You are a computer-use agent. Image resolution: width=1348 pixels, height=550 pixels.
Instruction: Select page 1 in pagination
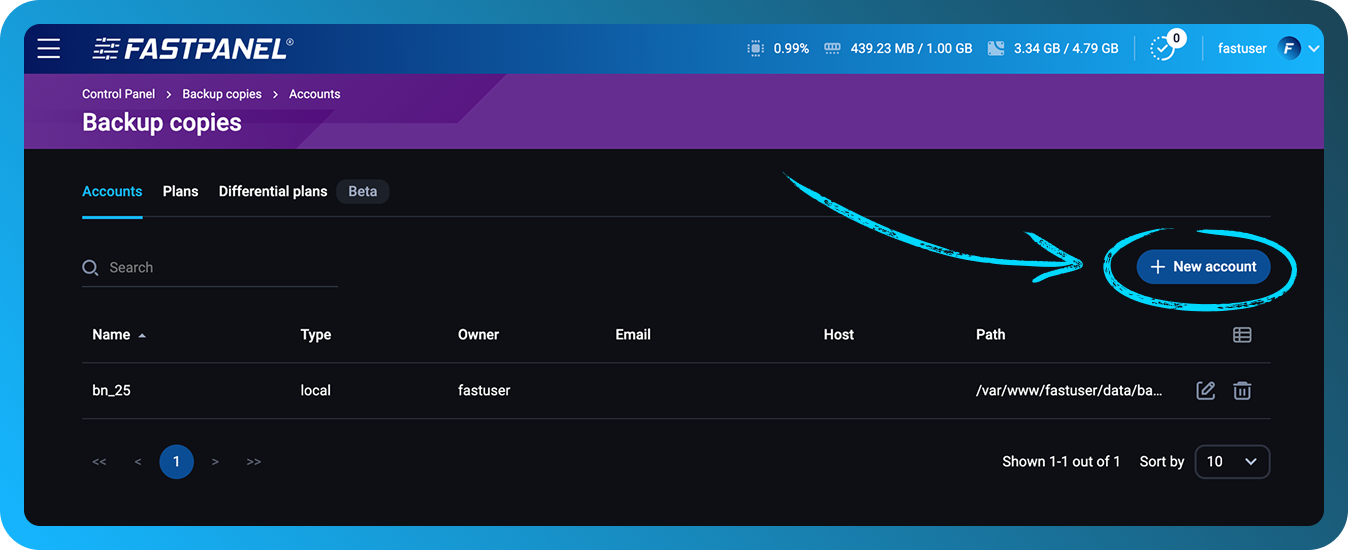click(176, 461)
